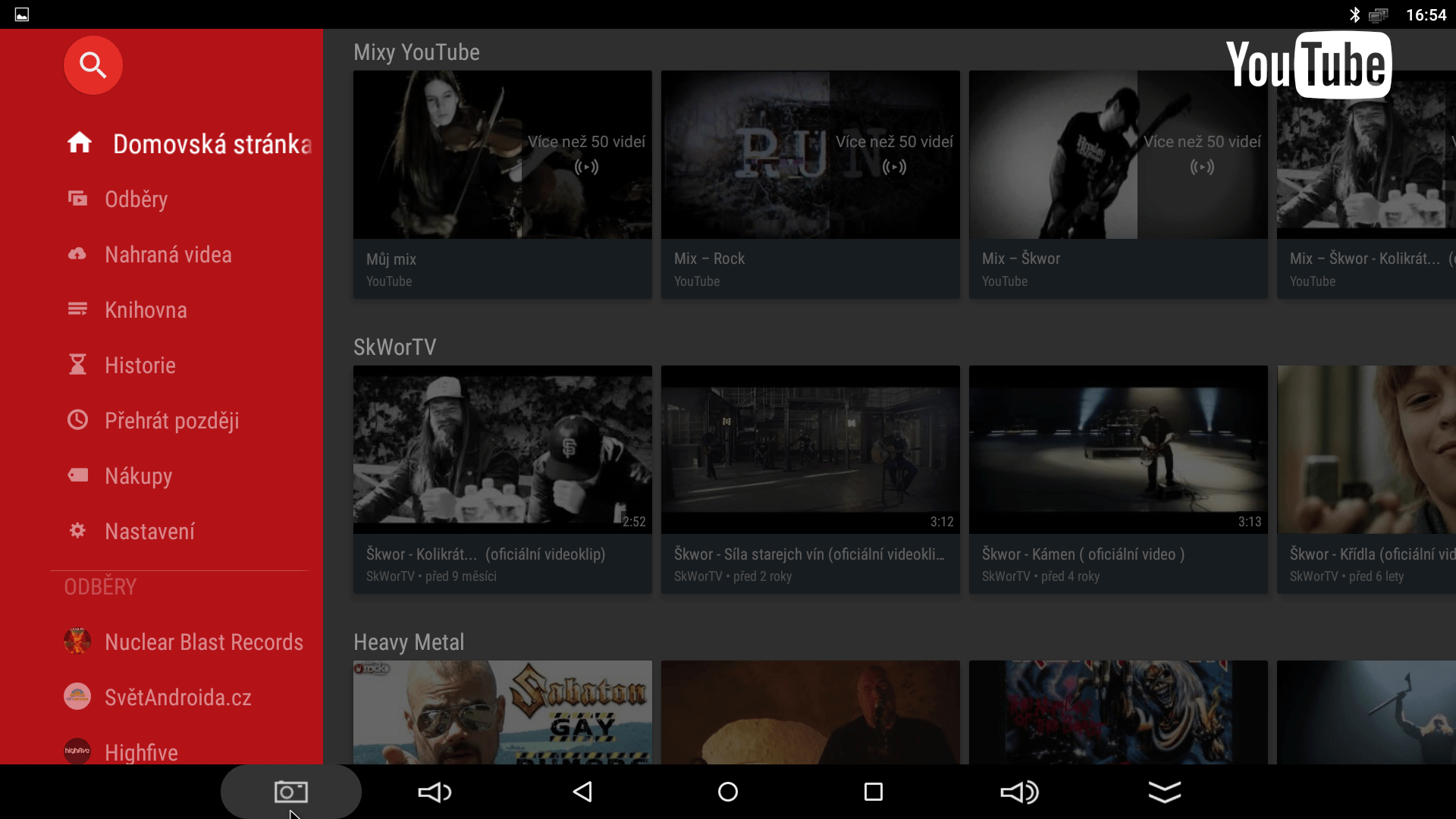Play the Mix – Škwor - Kolikrát thumbnail

pyautogui.click(x=1367, y=155)
